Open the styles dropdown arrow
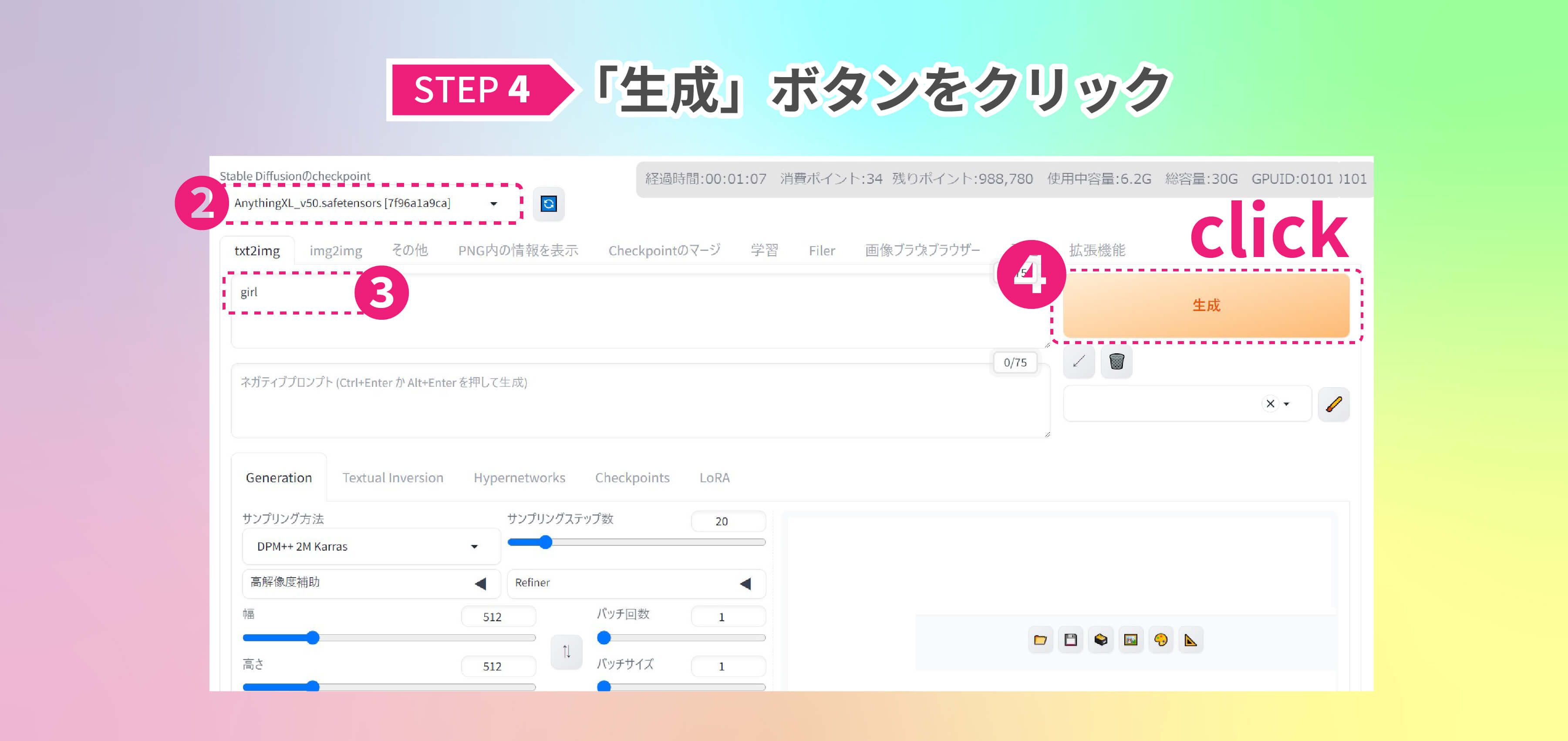 (x=1286, y=404)
